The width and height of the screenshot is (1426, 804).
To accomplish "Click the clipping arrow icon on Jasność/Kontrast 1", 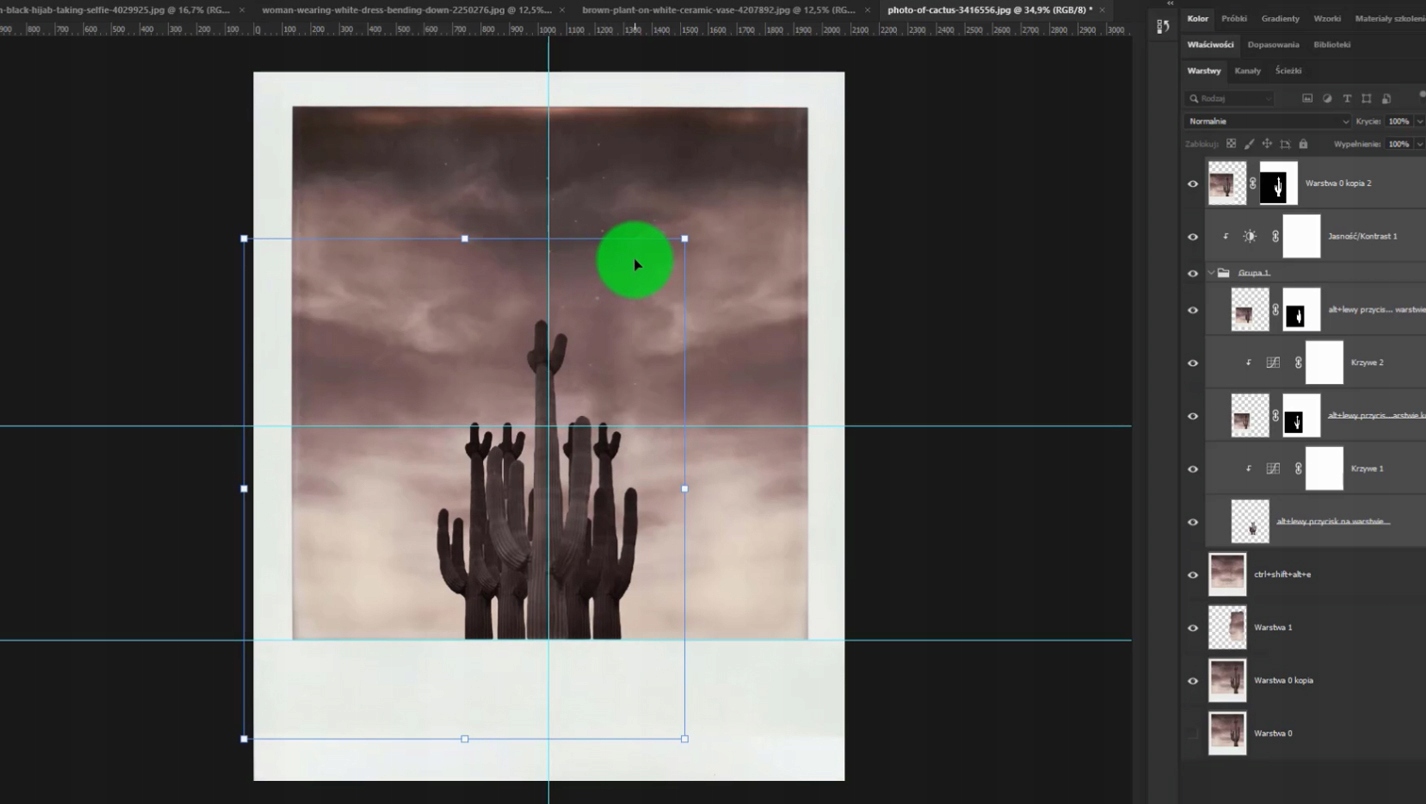I will point(1226,237).
